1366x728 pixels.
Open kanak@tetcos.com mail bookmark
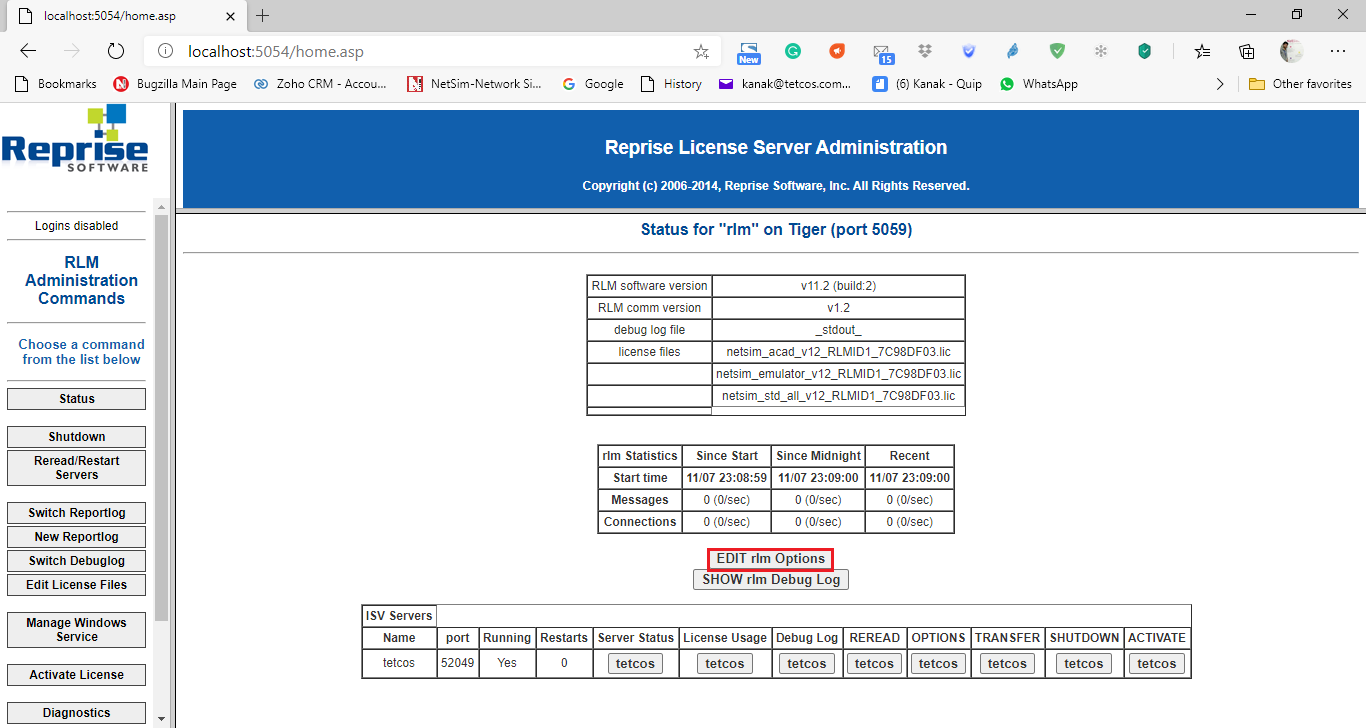[x=785, y=84]
